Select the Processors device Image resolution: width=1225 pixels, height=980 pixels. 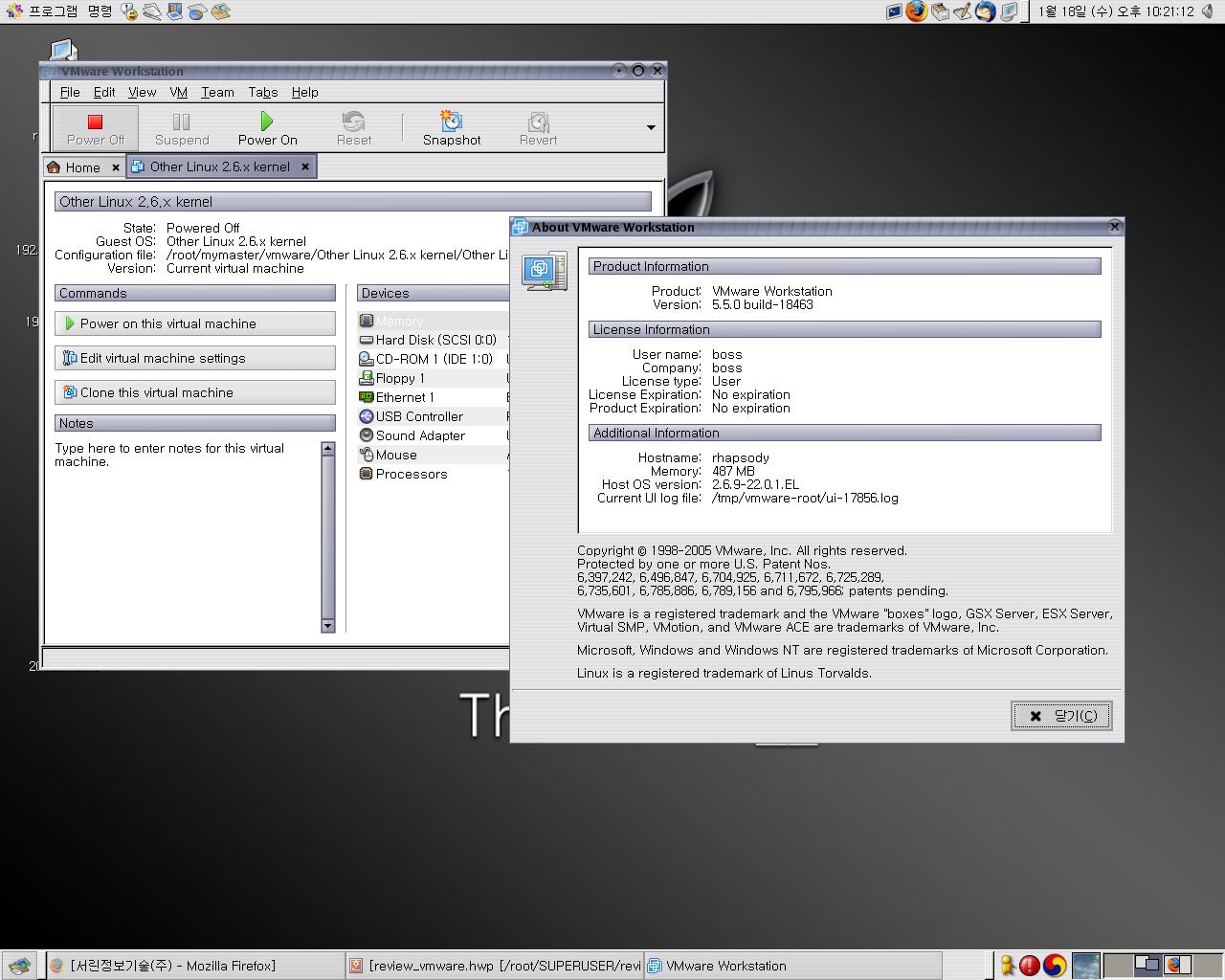(x=433, y=474)
